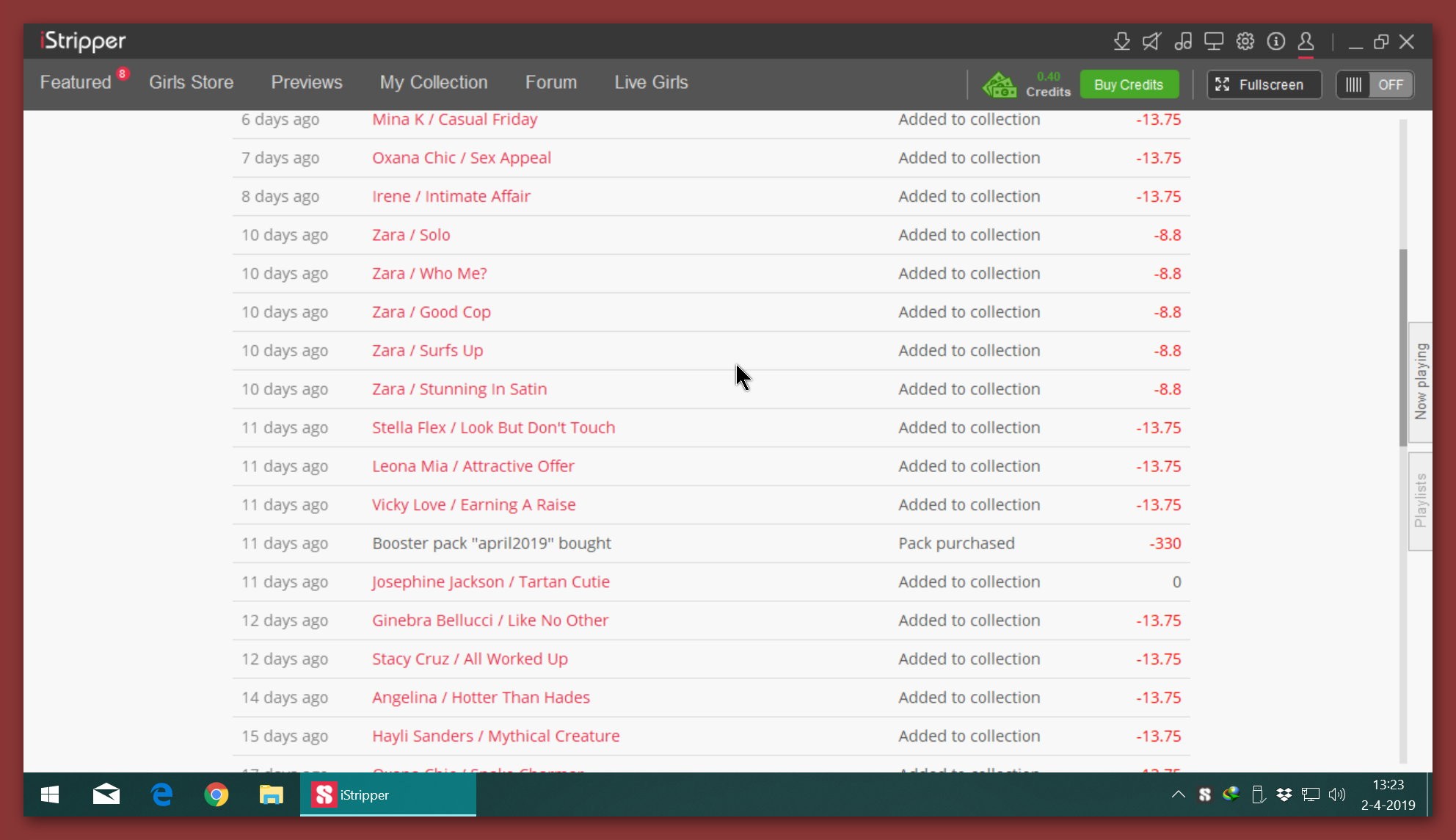Image resolution: width=1456 pixels, height=840 pixels.
Task: Expand the Playlists side panel
Action: tap(1421, 501)
